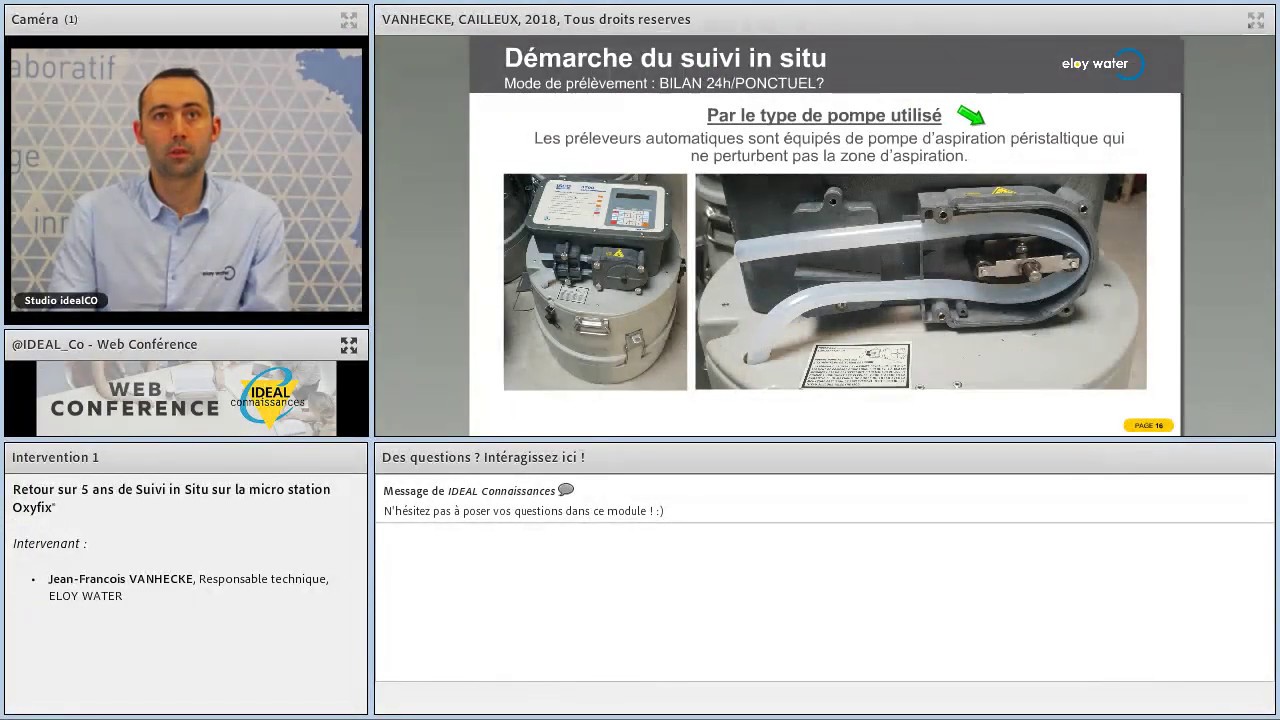Screen dimensions: 1280x720
Task: Click the Retour sur 5 ans de Suivi text
Action: [x=171, y=498]
